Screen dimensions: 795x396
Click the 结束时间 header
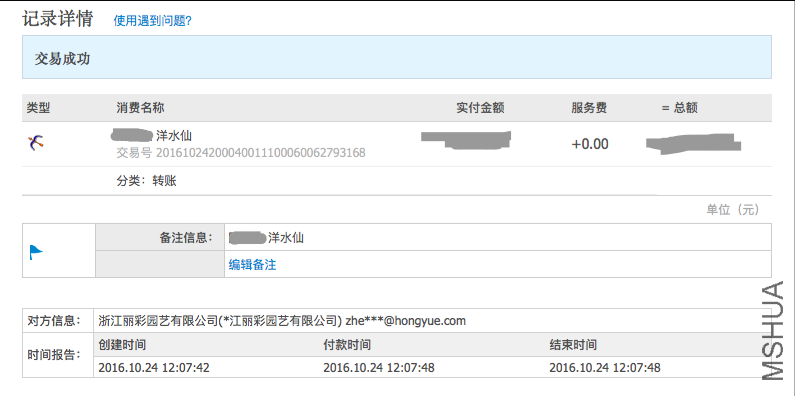click(x=573, y=345)
